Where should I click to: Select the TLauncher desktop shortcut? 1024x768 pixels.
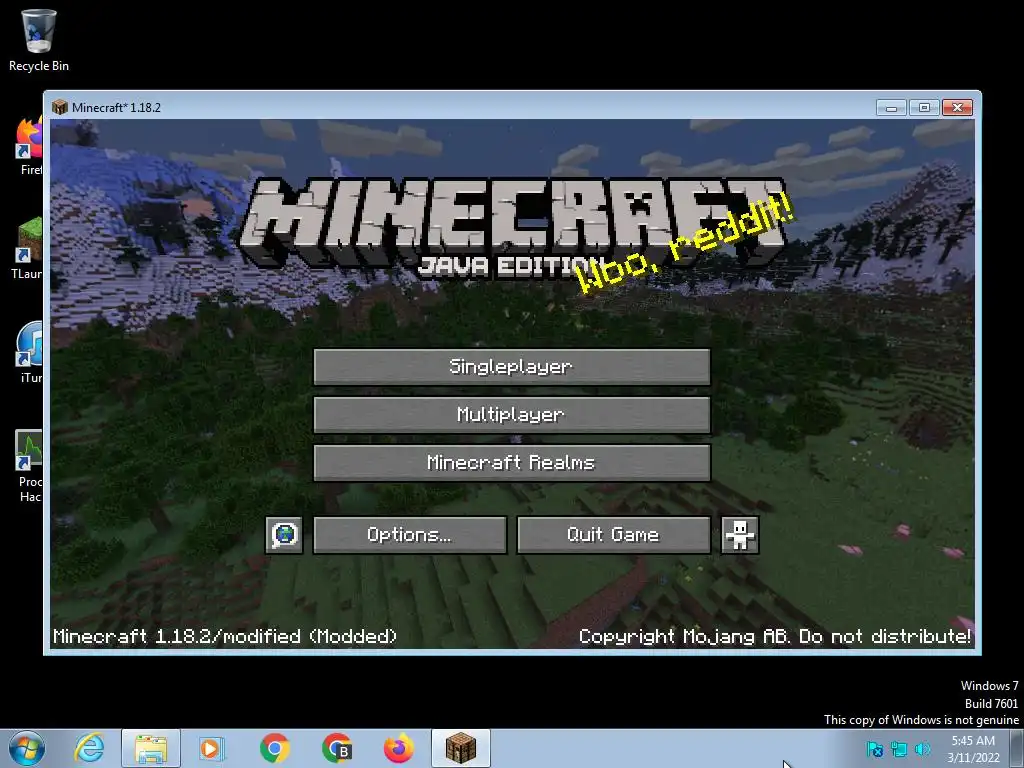[27, 249]
